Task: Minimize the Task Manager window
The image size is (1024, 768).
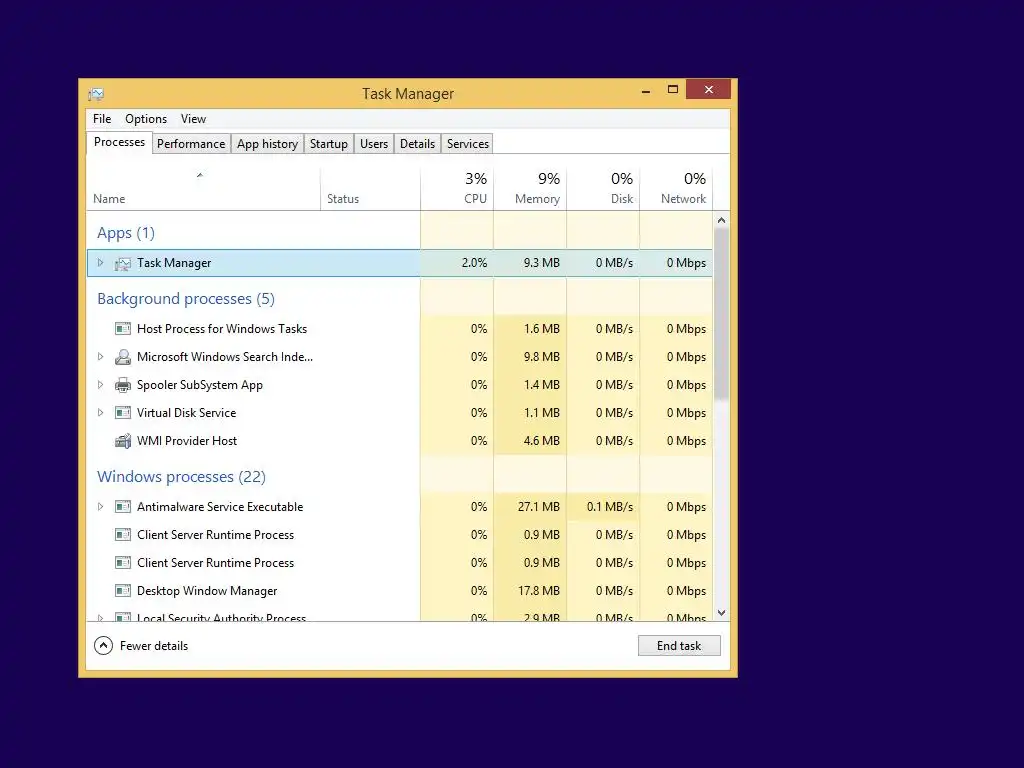Action: pos(646,90)
